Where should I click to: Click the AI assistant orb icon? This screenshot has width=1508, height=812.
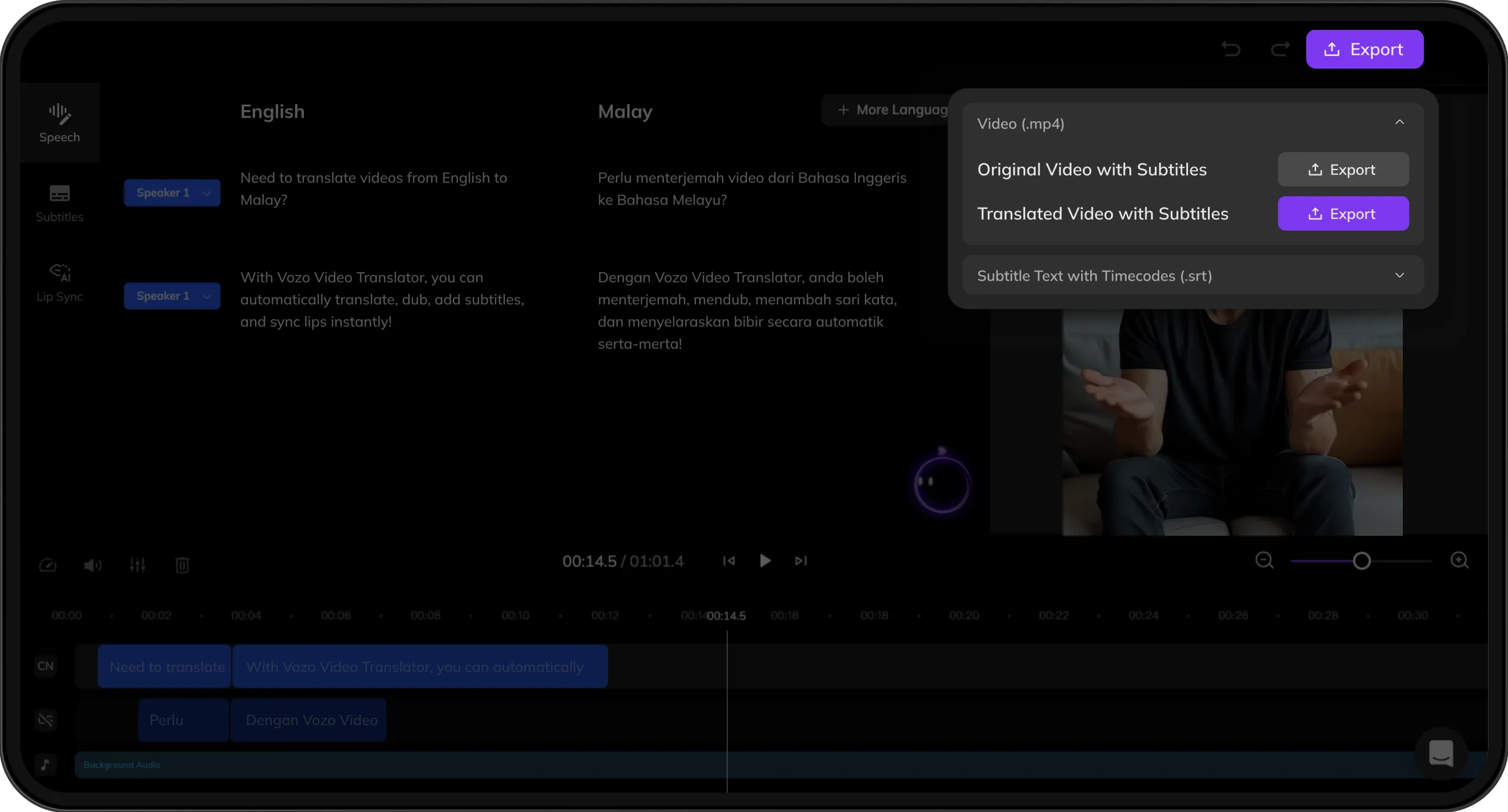(x=941, y=484)
